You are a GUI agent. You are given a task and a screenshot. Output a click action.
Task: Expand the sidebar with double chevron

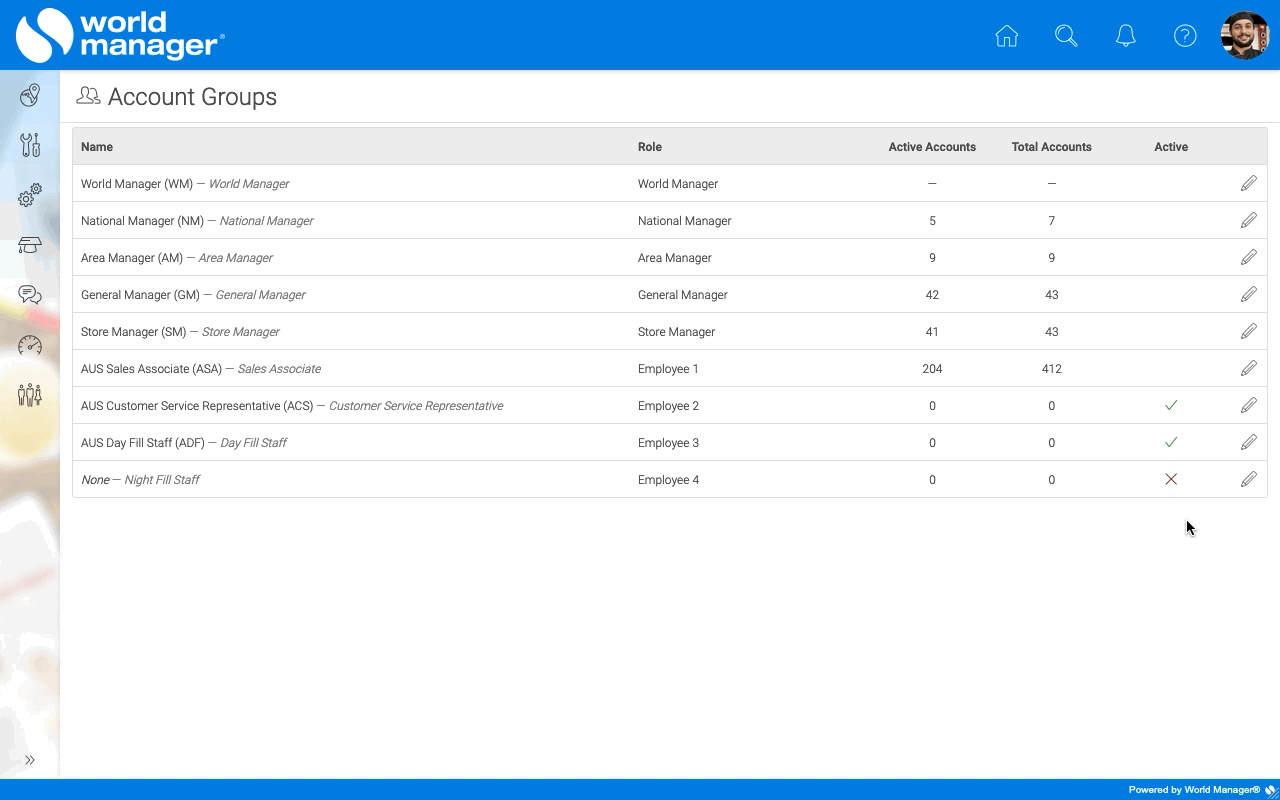tap(30, 760)
